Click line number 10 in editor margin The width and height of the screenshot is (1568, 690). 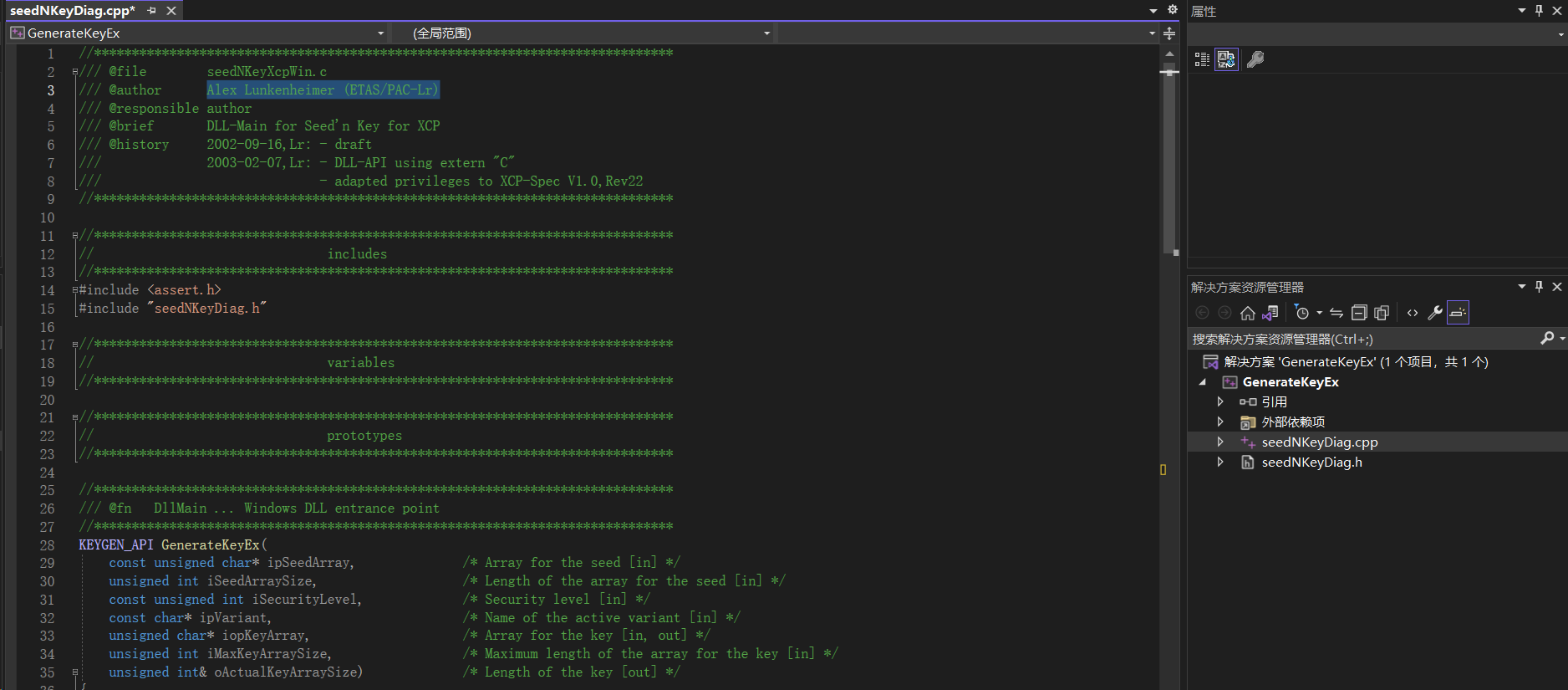[47, 217]
